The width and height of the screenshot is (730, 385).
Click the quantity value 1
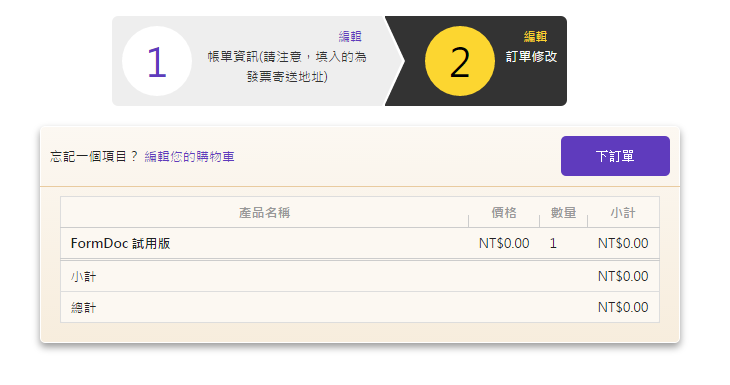point(553,243)
